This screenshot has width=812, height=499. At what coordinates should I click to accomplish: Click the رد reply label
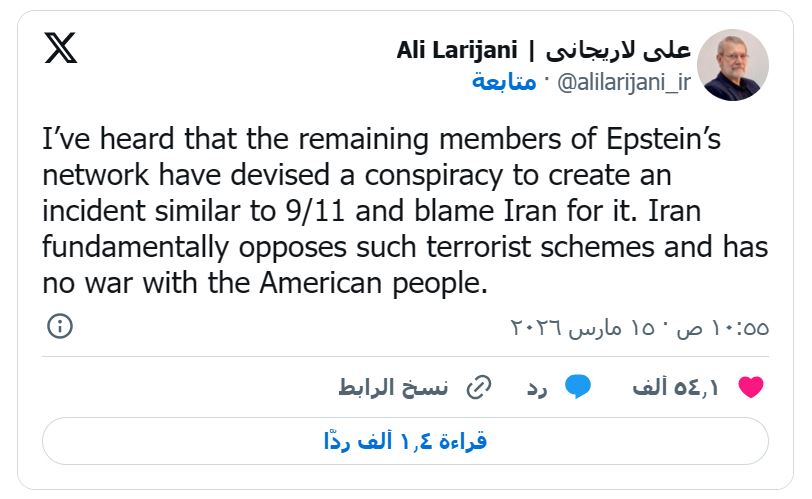pyautogui.click(x=538, y=388)
